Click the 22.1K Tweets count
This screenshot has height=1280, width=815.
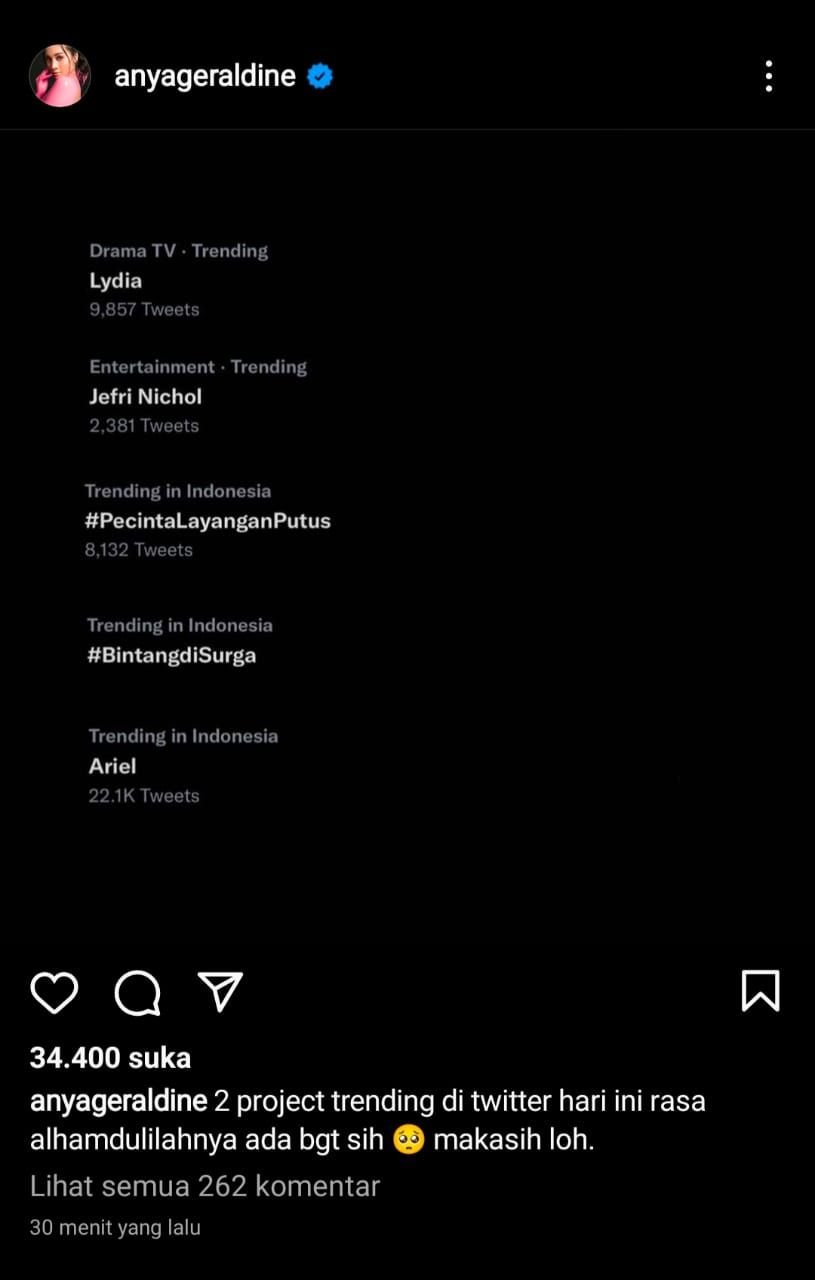144,796
